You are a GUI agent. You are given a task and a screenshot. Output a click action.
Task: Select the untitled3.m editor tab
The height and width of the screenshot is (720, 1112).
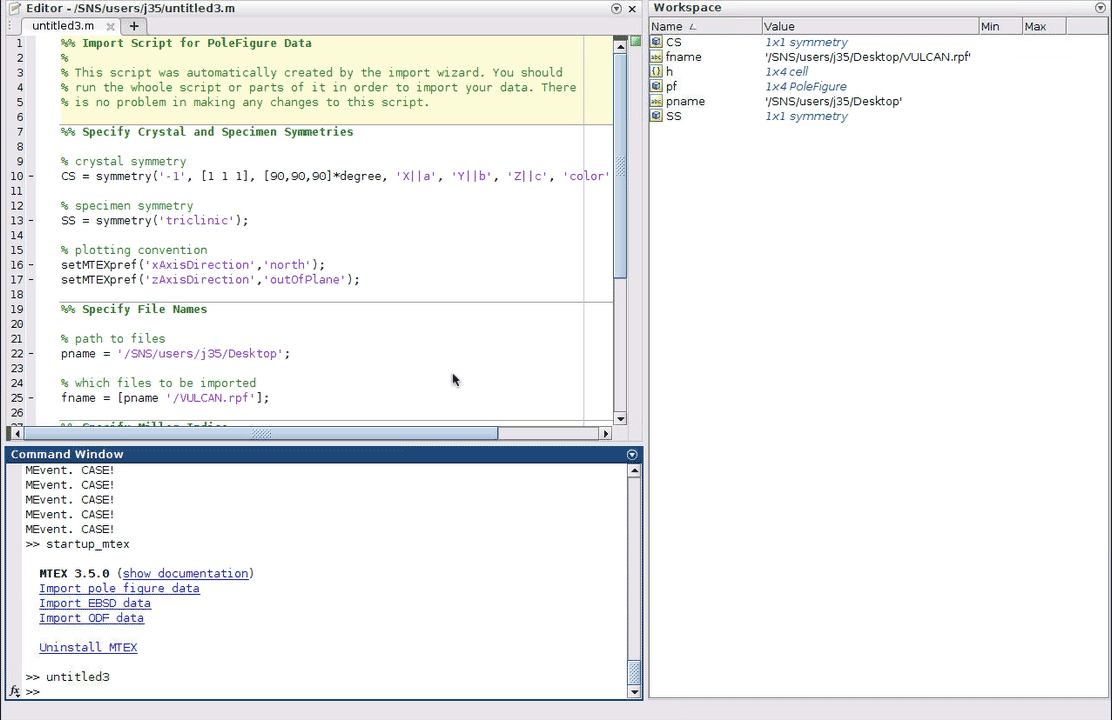[x=63, y=26]
